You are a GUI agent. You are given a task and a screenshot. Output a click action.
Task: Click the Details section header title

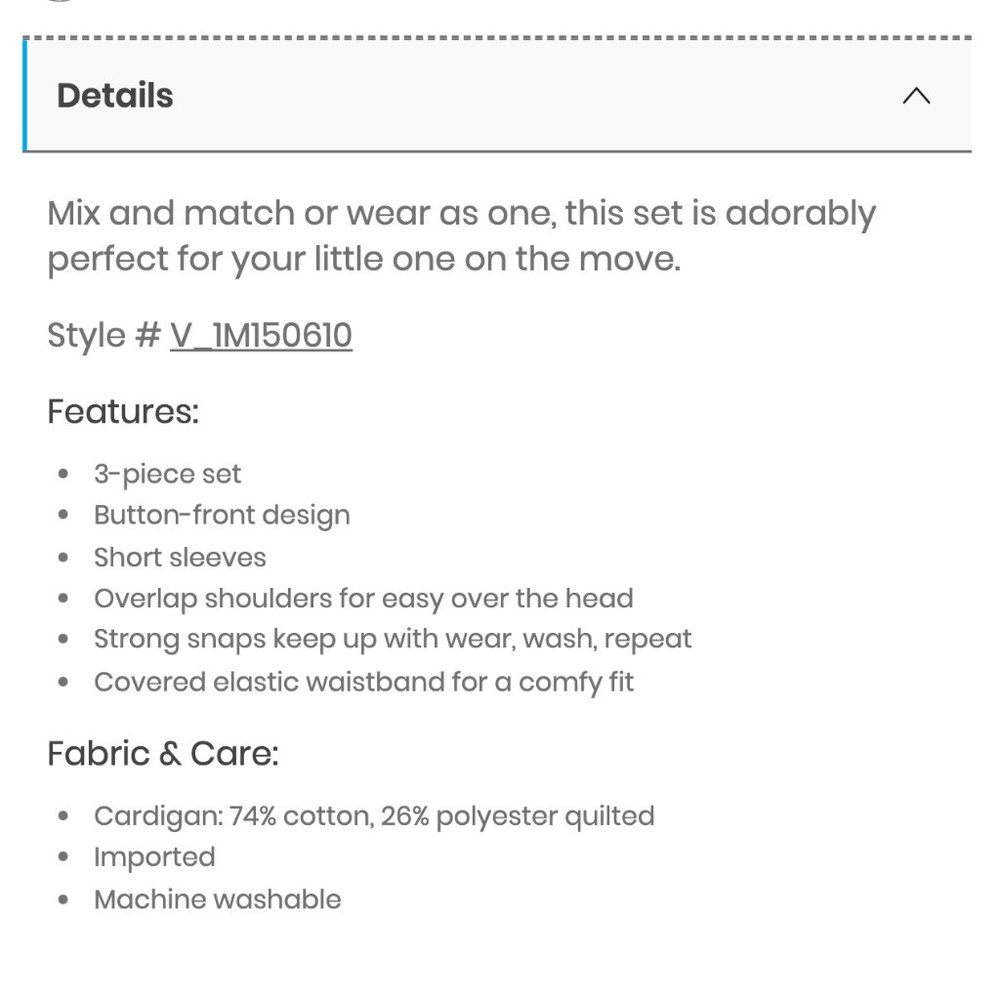click(115, 96)
